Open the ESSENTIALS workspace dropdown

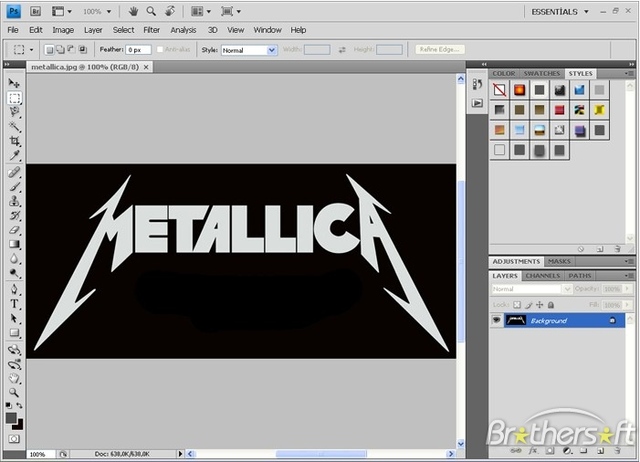[x=560, y=12]
